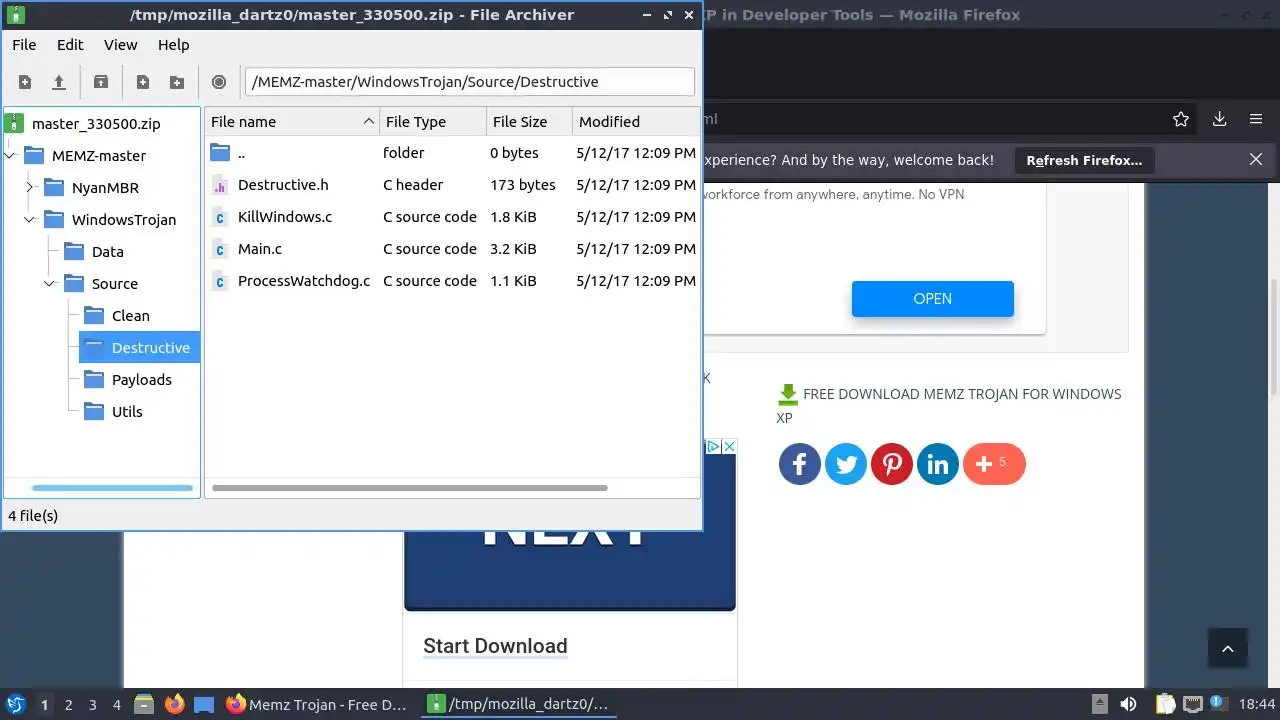This screenshot has height=720, width=1280.
Task: Click the tree panel horizontal scrollbar
Action: (x=112, y=488)
